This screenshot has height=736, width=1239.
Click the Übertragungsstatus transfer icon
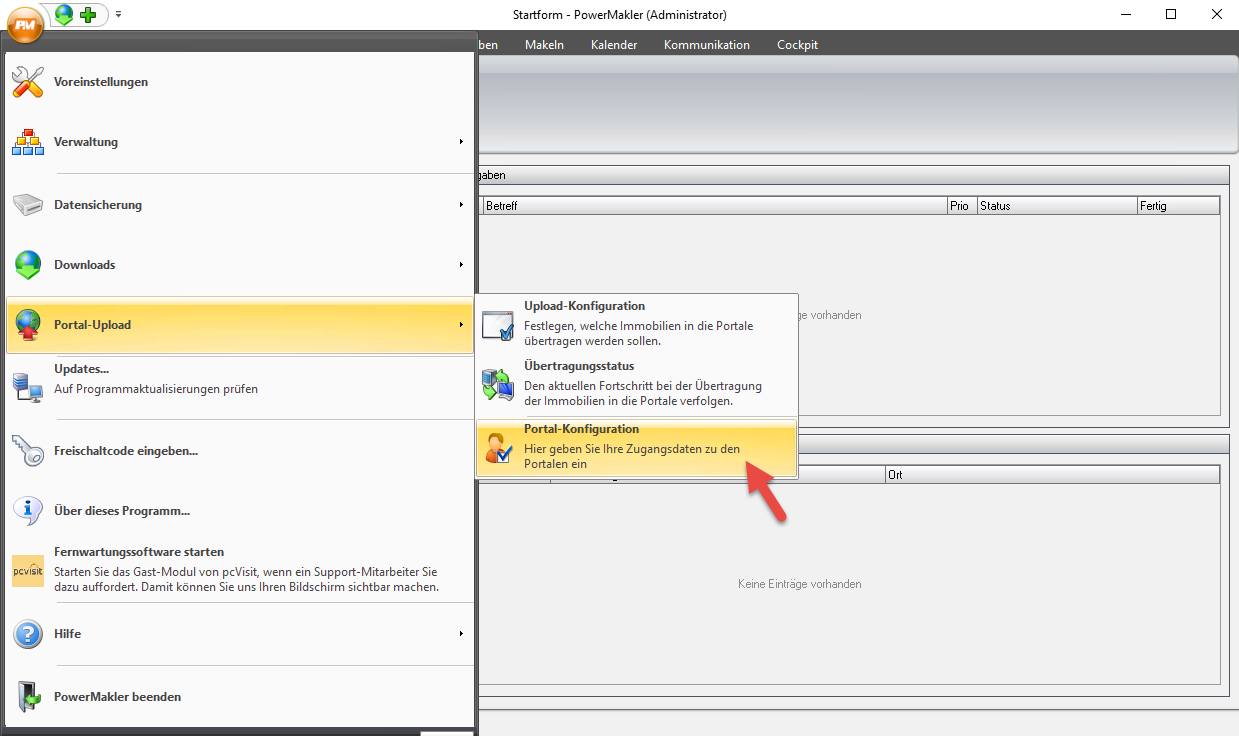(498, 385)
